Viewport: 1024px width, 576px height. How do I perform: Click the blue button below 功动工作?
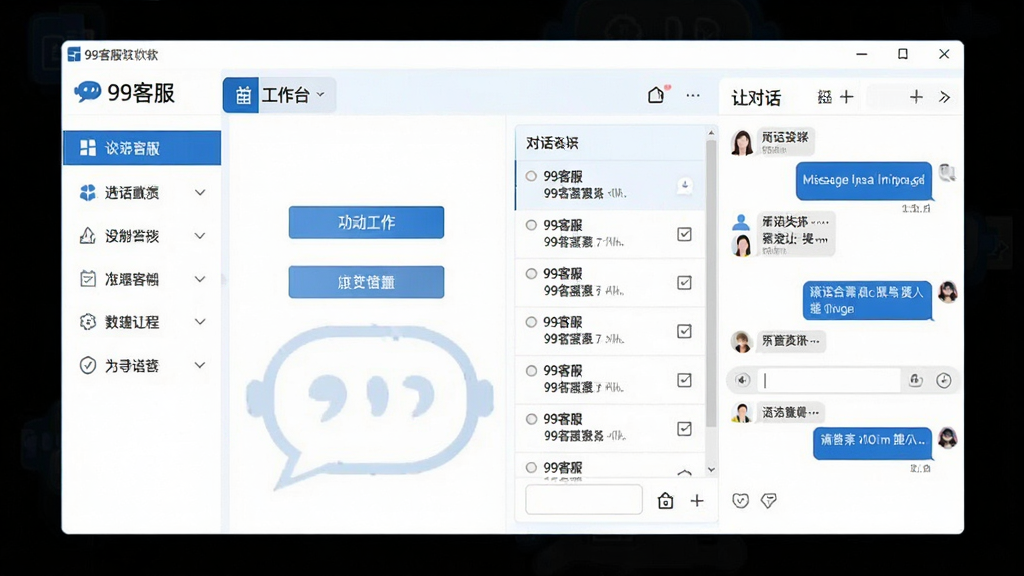click(x=366, y=282)
